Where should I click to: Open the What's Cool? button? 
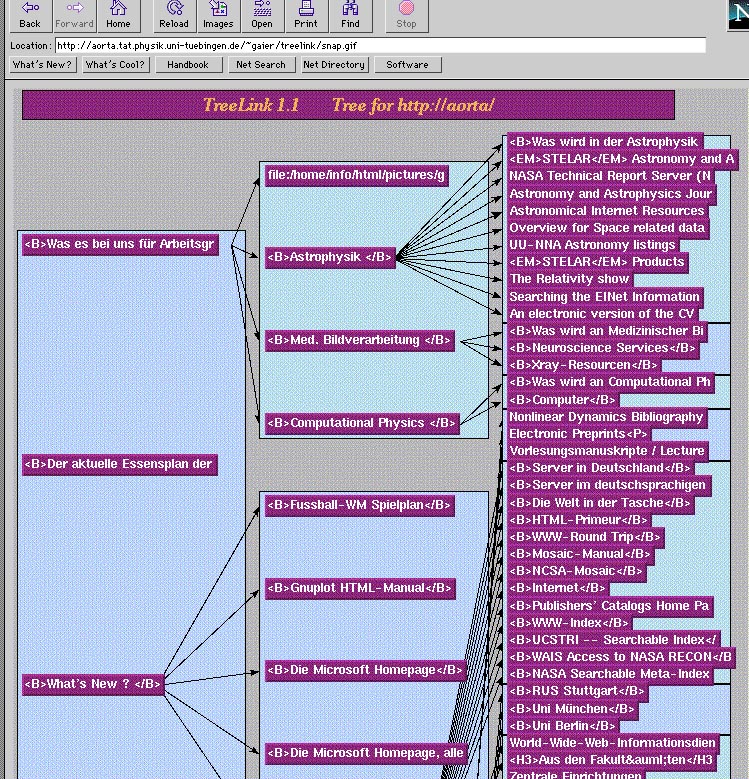point(115,65)
